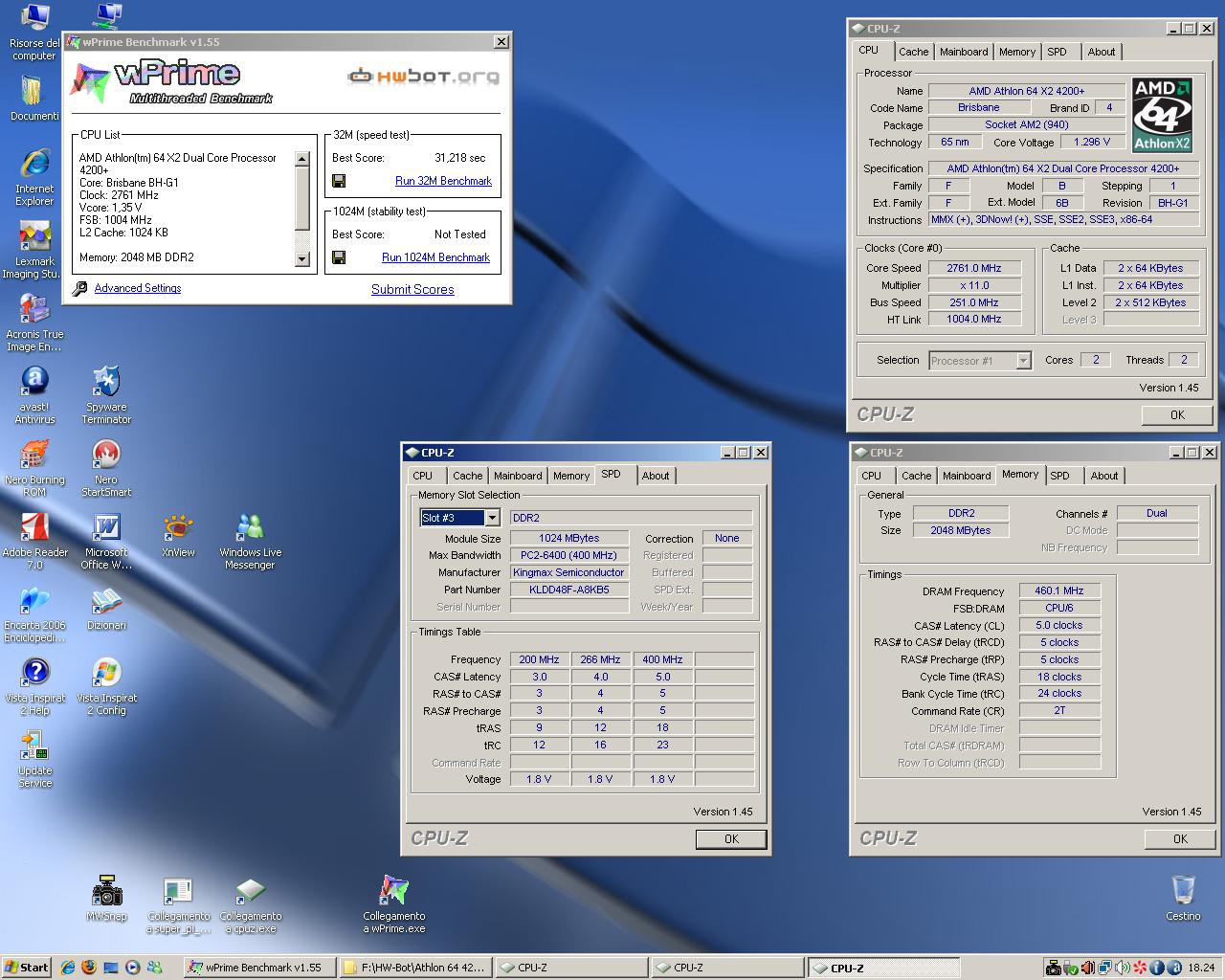
Task: Launch Microsoft Office Word shortcut
Action: pyautogui.click(x=106, y=541)
